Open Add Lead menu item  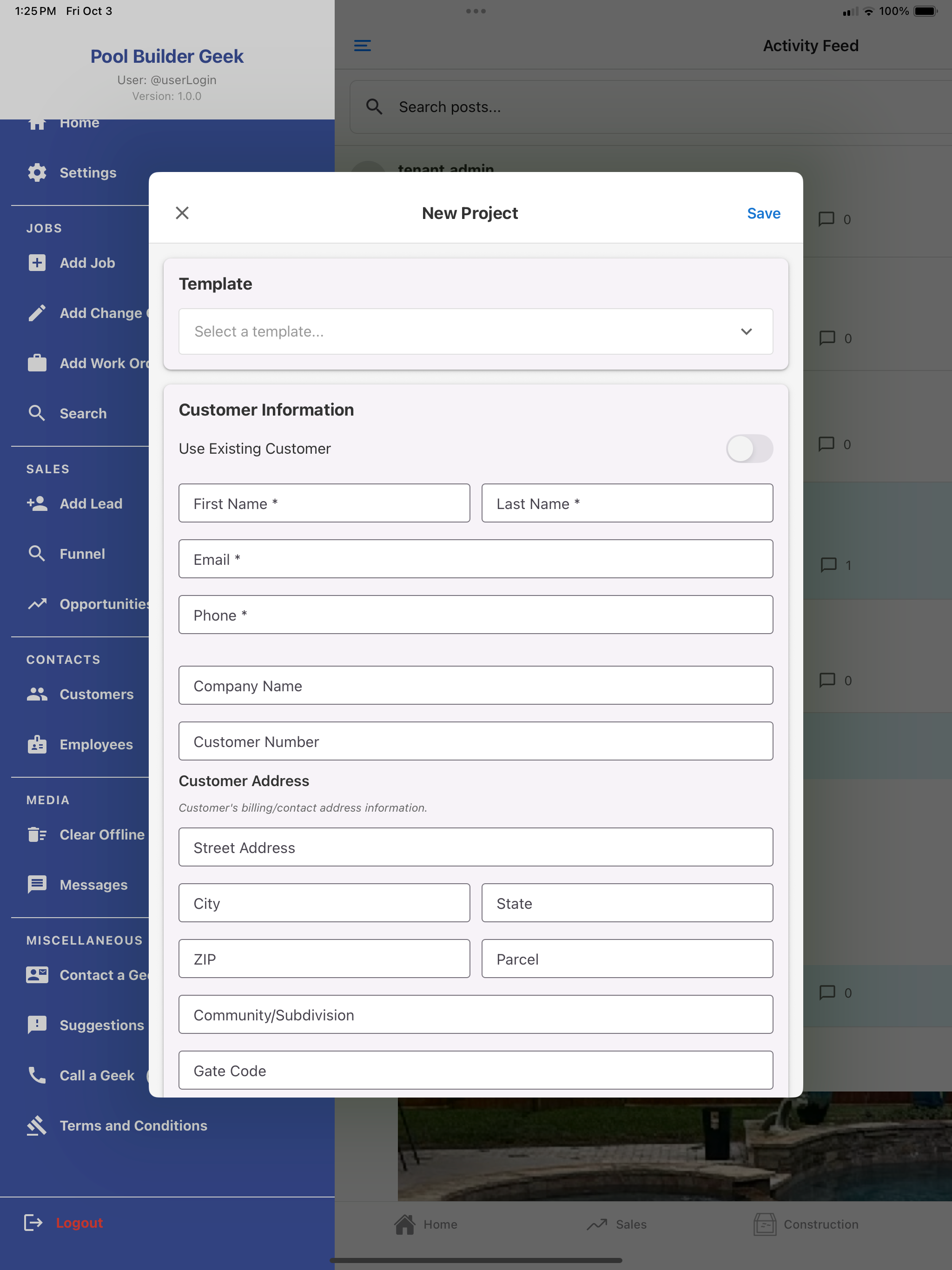click(x=91, y=503)
